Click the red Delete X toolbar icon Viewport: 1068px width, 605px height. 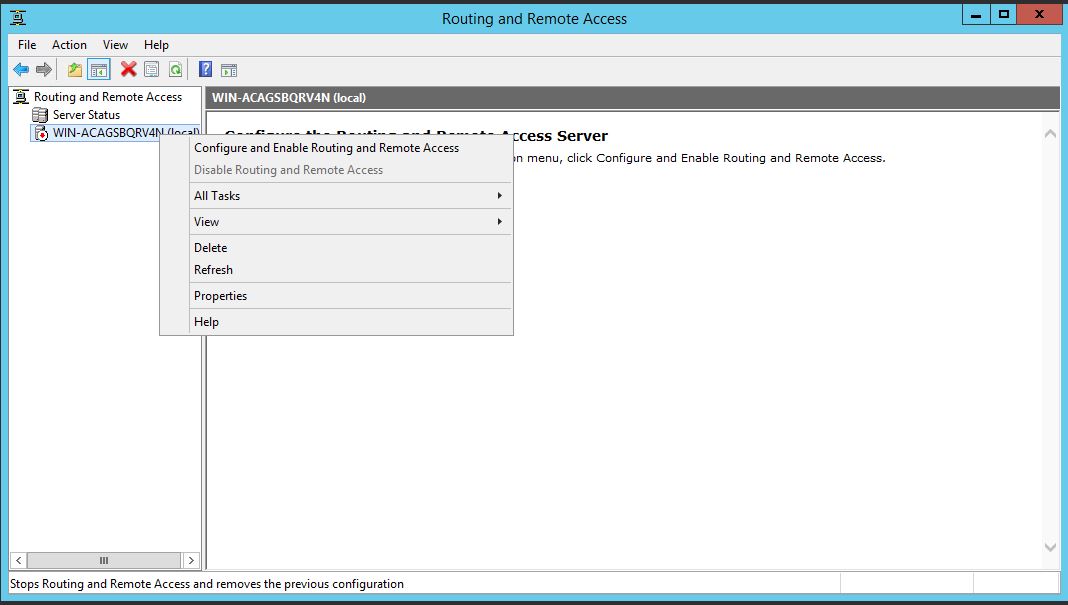coord(127,69)
